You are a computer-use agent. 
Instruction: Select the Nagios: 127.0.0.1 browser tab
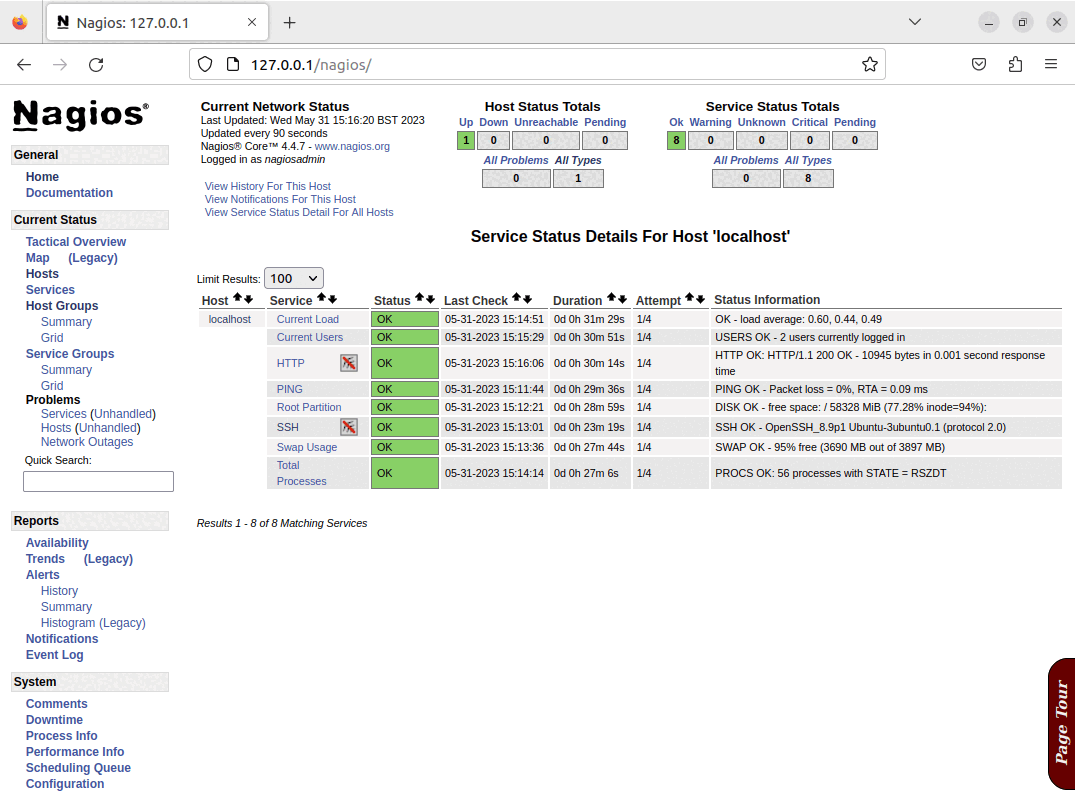[x=140, y=21]
